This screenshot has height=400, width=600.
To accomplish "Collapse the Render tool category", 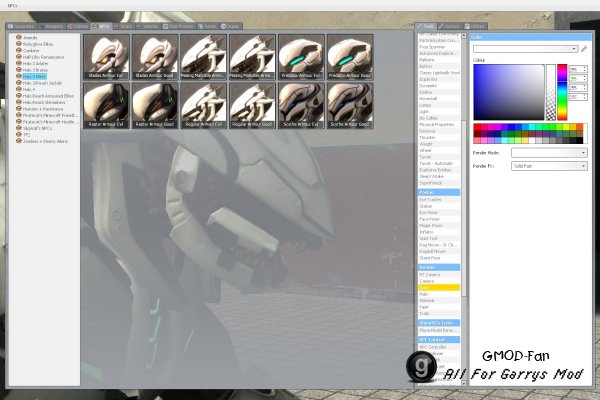I will tap(439, 267).
